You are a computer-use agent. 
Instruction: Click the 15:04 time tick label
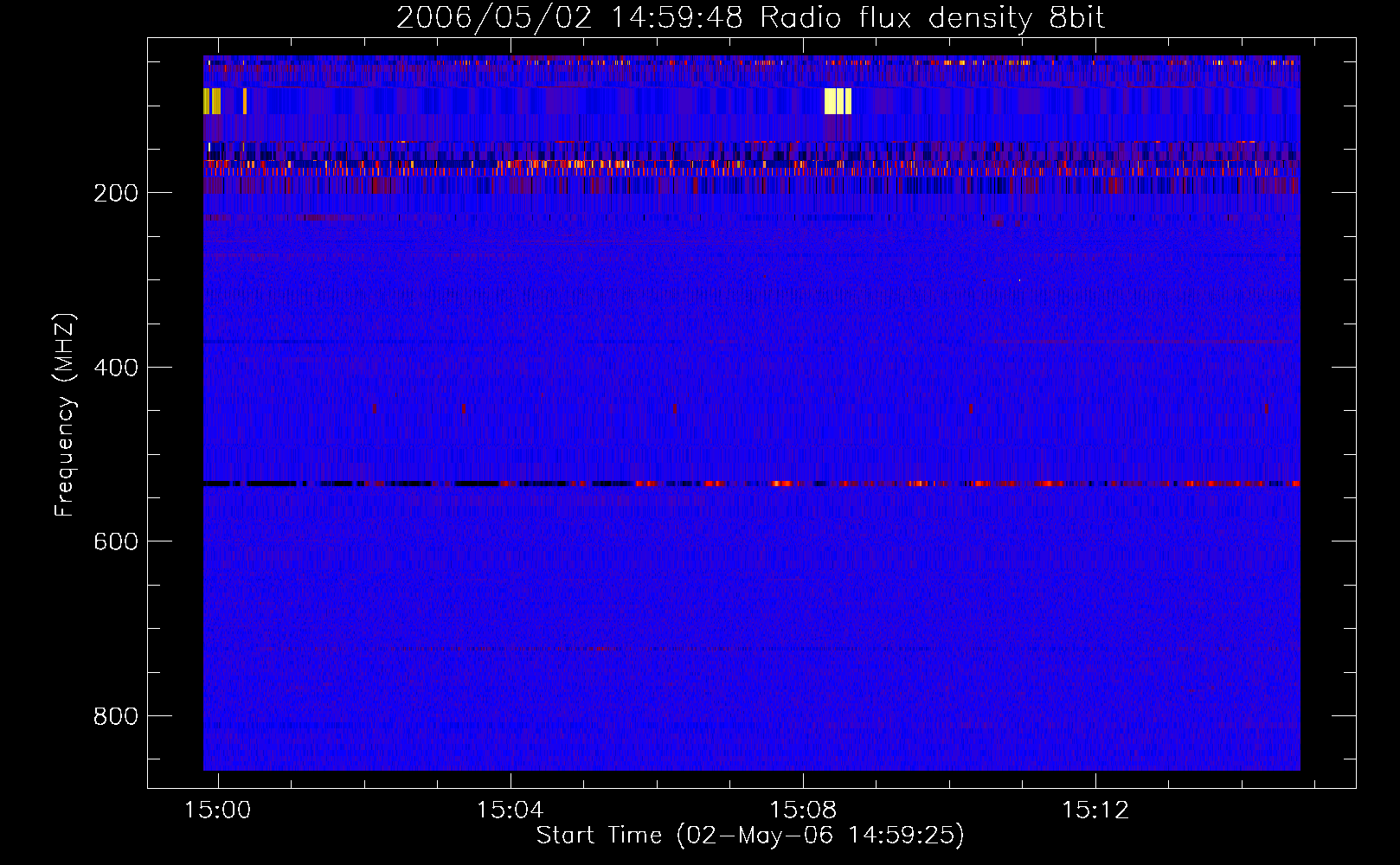pyautogui.click(x=511, y=810)
